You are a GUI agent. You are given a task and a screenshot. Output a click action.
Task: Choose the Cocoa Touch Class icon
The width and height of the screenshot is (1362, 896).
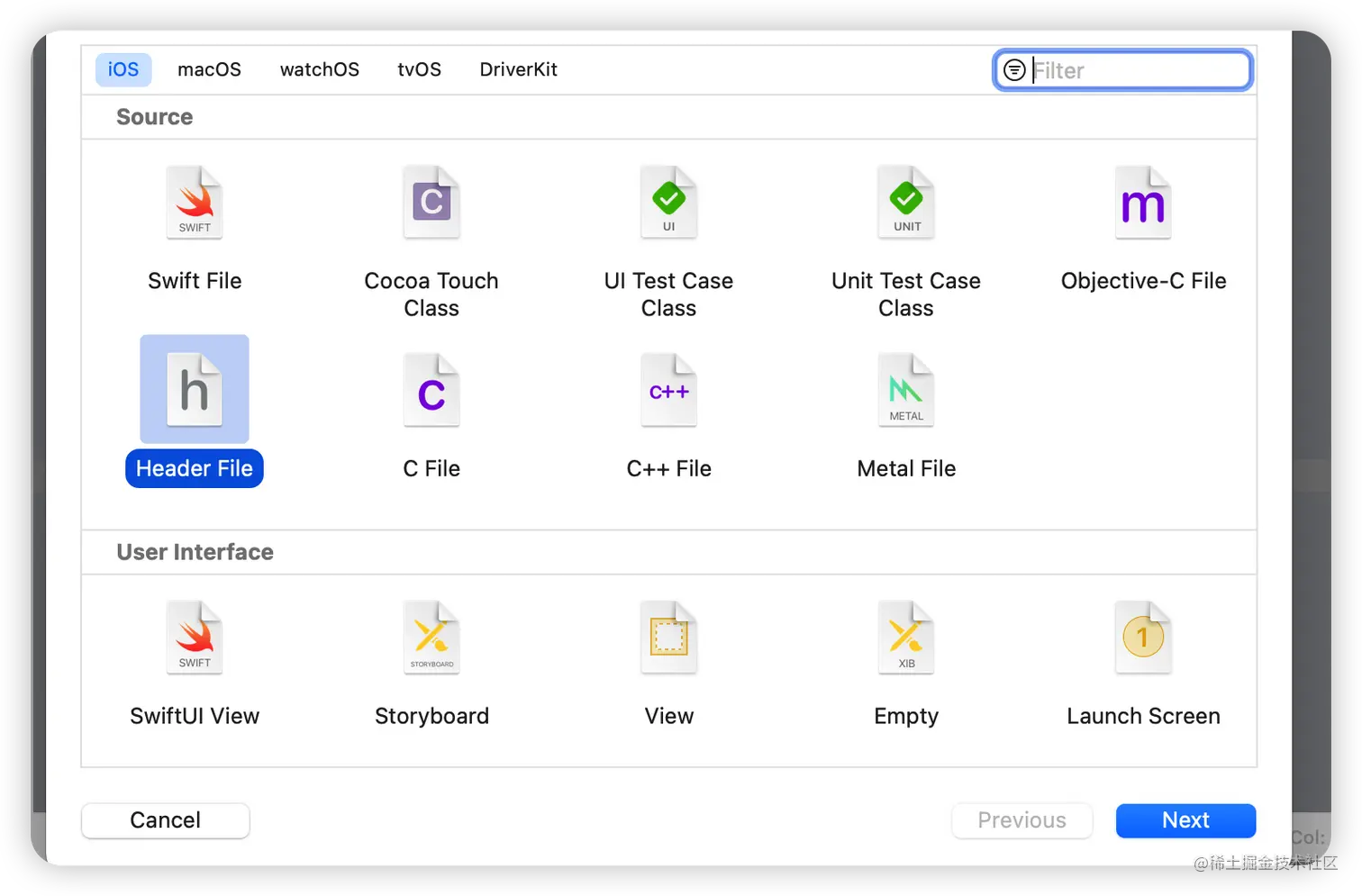point(431,203)
